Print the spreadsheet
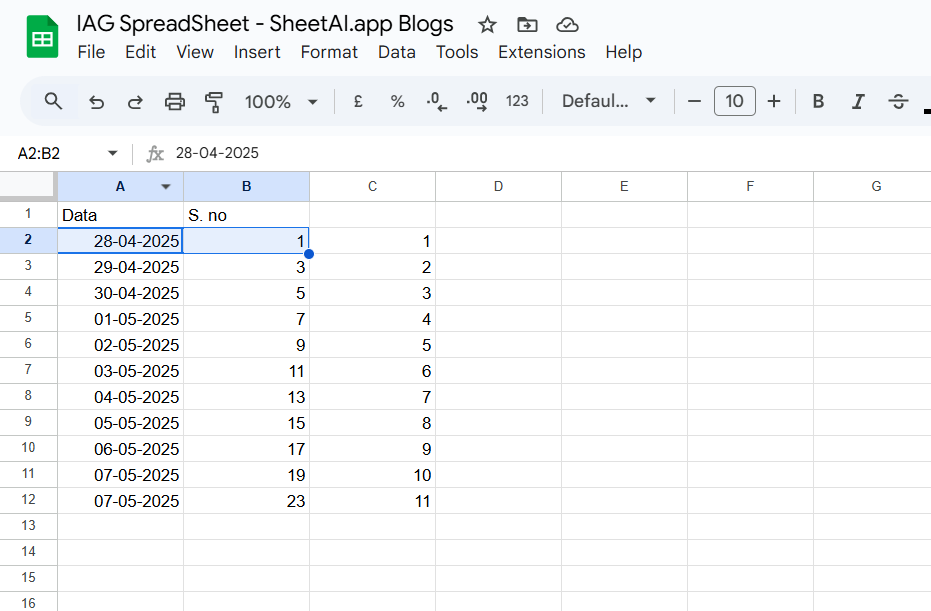Screen dimensions: 931x611 (x=175, y=102)
